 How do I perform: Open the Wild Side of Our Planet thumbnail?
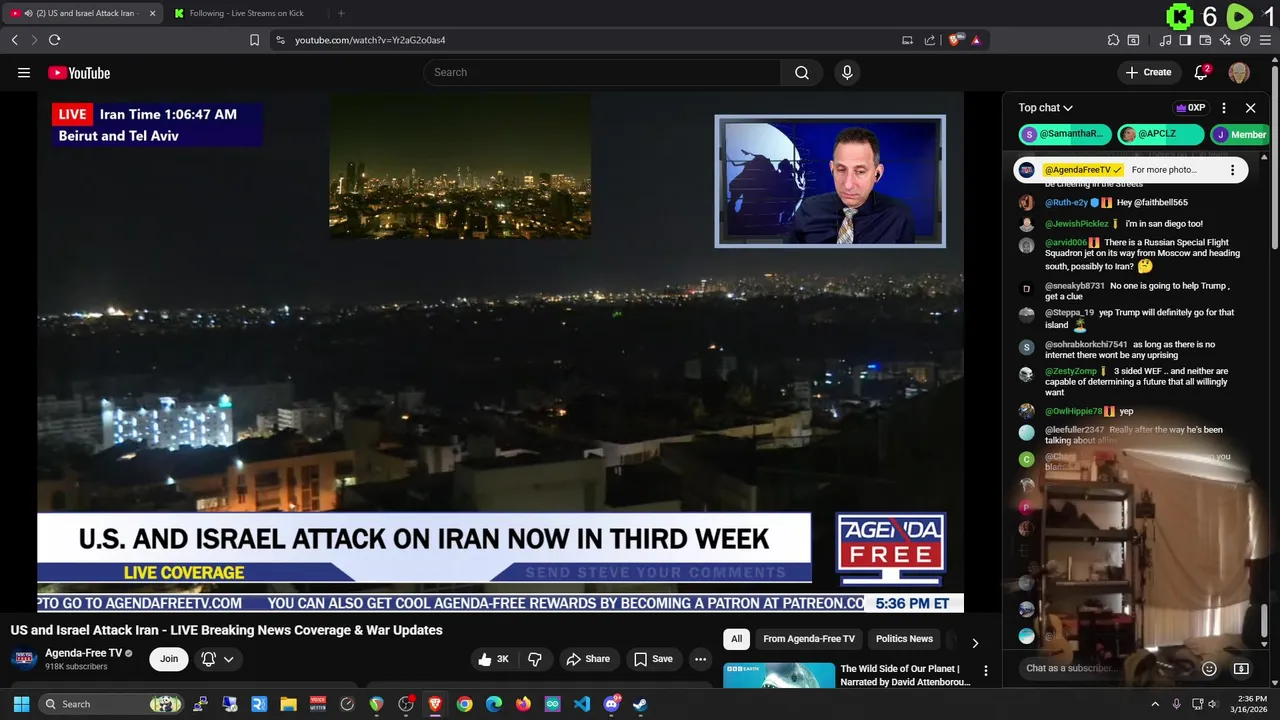(x=779, y=675)
